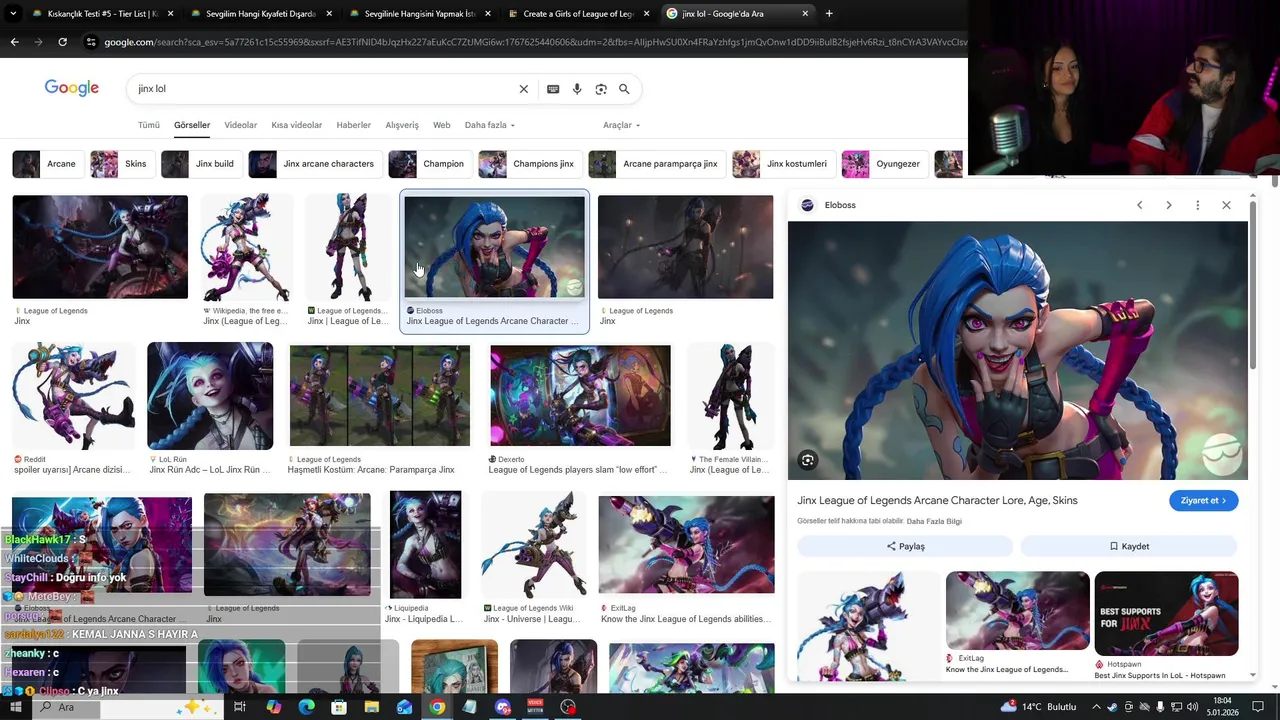Open the 'Daha Fazla Bilgi' copyright link
Screen dimensions: 1280x720
[934, 521]
